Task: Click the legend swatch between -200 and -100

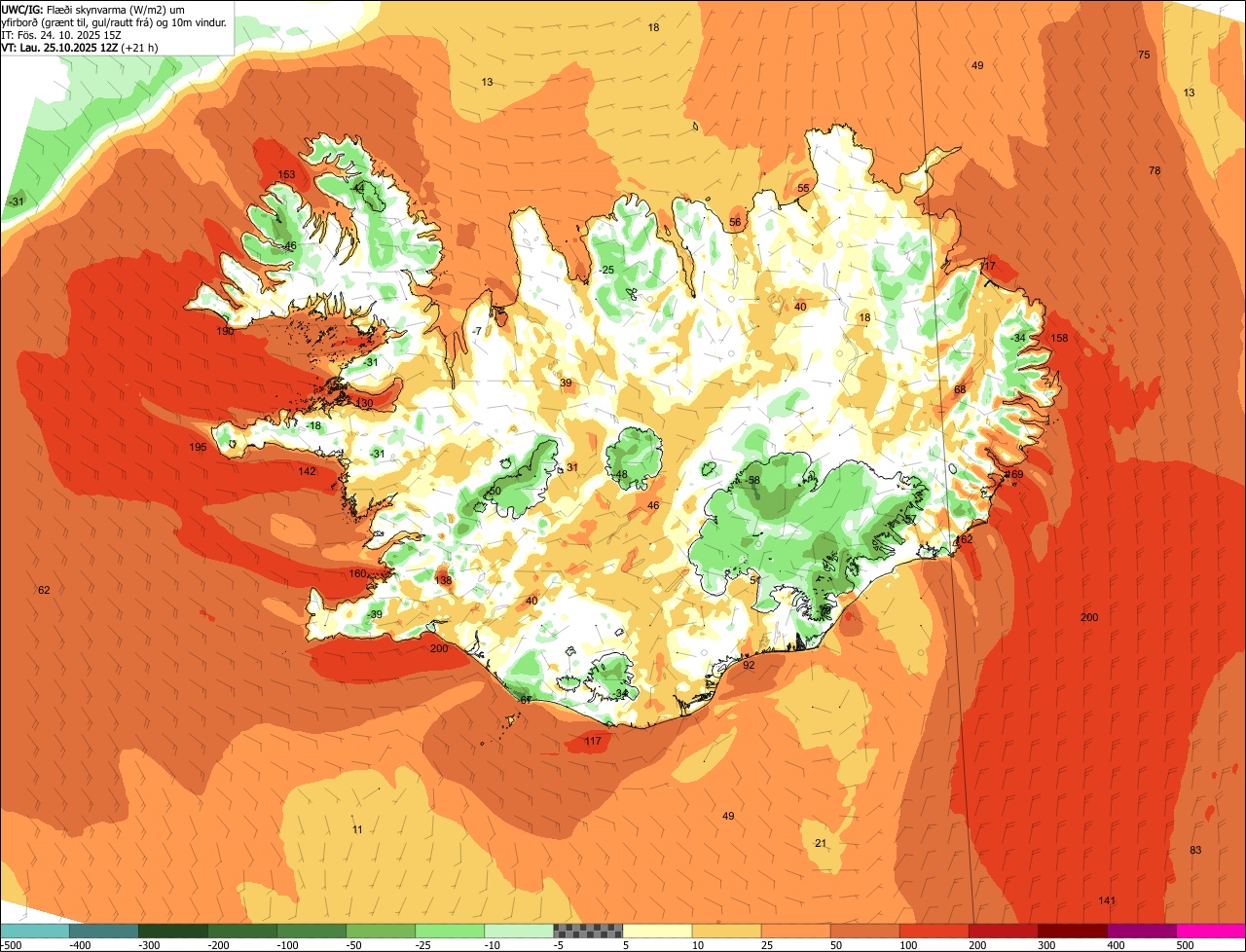Action: [x=242, y=931]
